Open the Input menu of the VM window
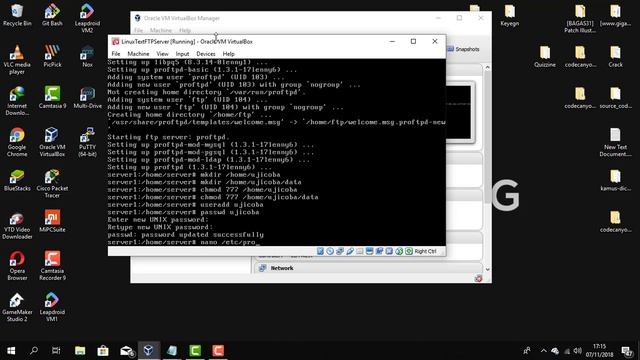The height and width of the screenshot is (360, 640). click(182, 54)
